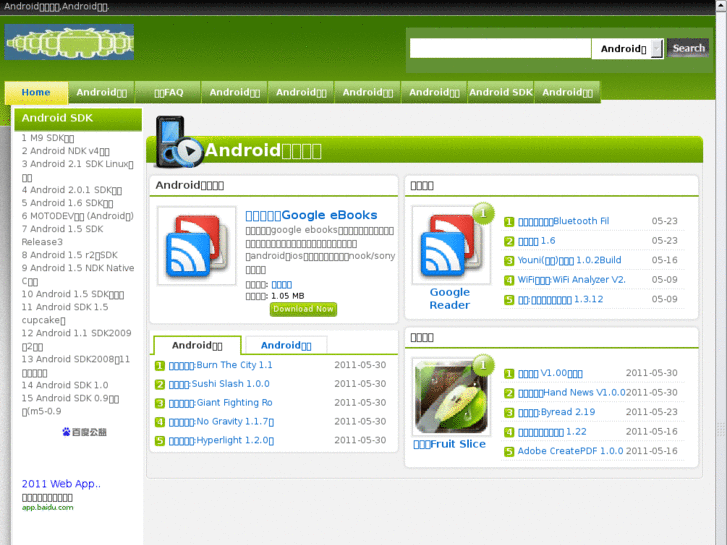Open sidebar item 6 MOTODEV
Image resolution: width=727 pixels, height=545 pixels.
77,216
